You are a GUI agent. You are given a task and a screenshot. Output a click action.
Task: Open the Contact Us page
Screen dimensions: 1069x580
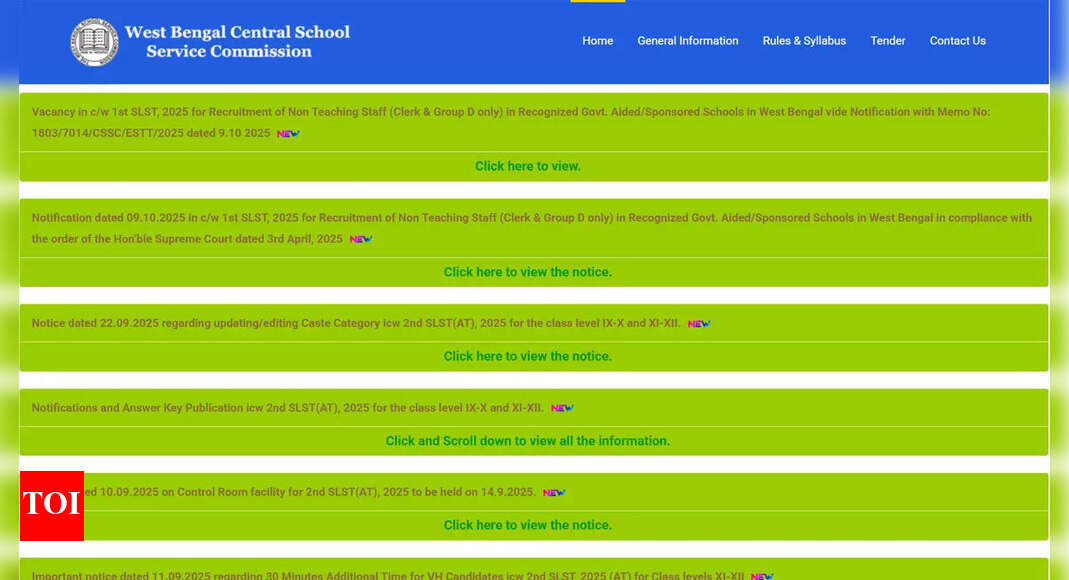point(958,41)
